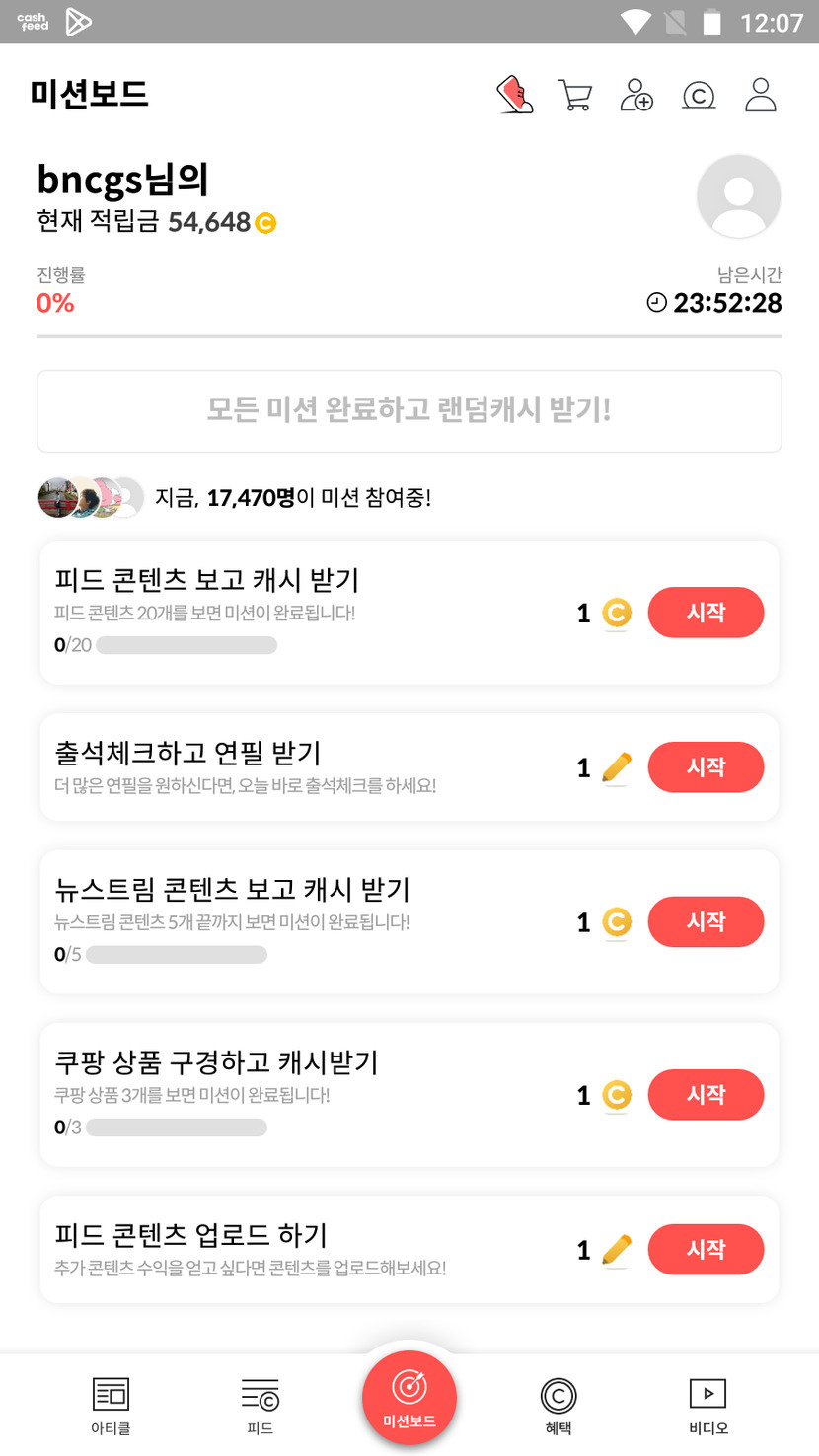Open the 비디오 tab
Viewport: 819px width, 1456px height.
click(707, 1405)
